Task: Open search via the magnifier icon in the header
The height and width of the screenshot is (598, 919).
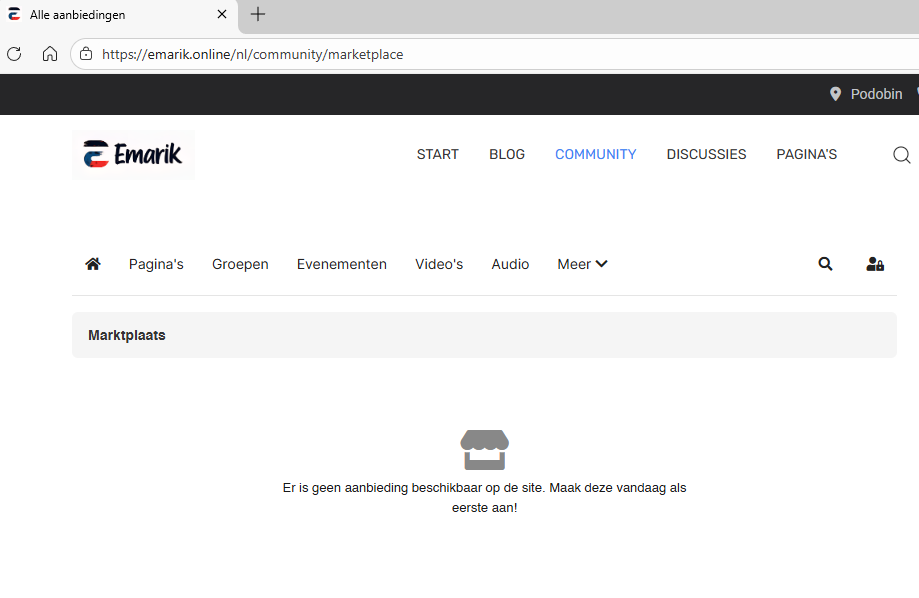Action: (901, 154)
